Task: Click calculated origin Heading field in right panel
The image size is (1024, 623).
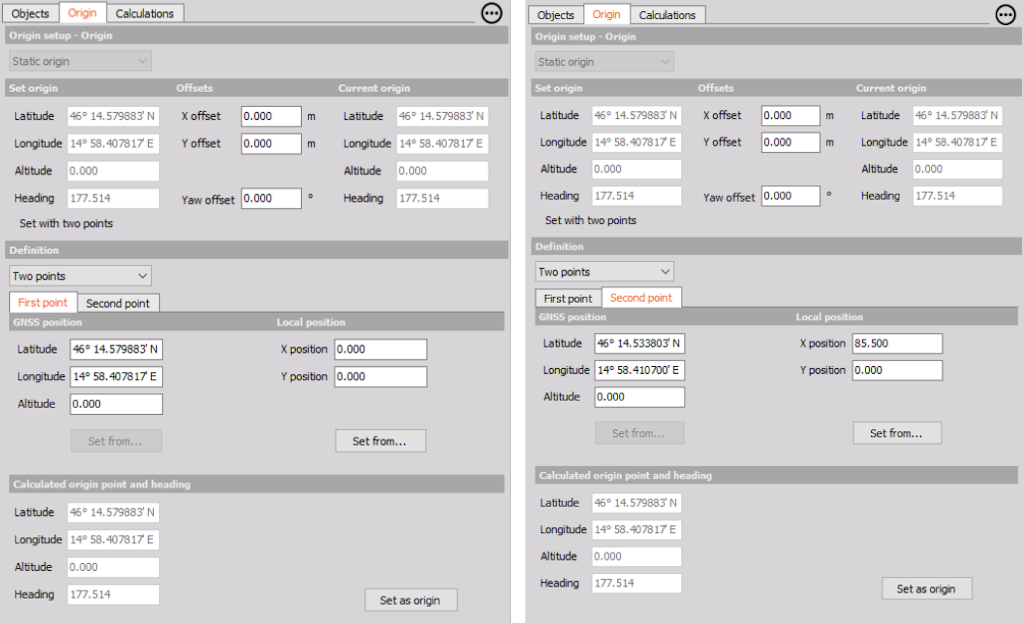Action: [637, 583]
